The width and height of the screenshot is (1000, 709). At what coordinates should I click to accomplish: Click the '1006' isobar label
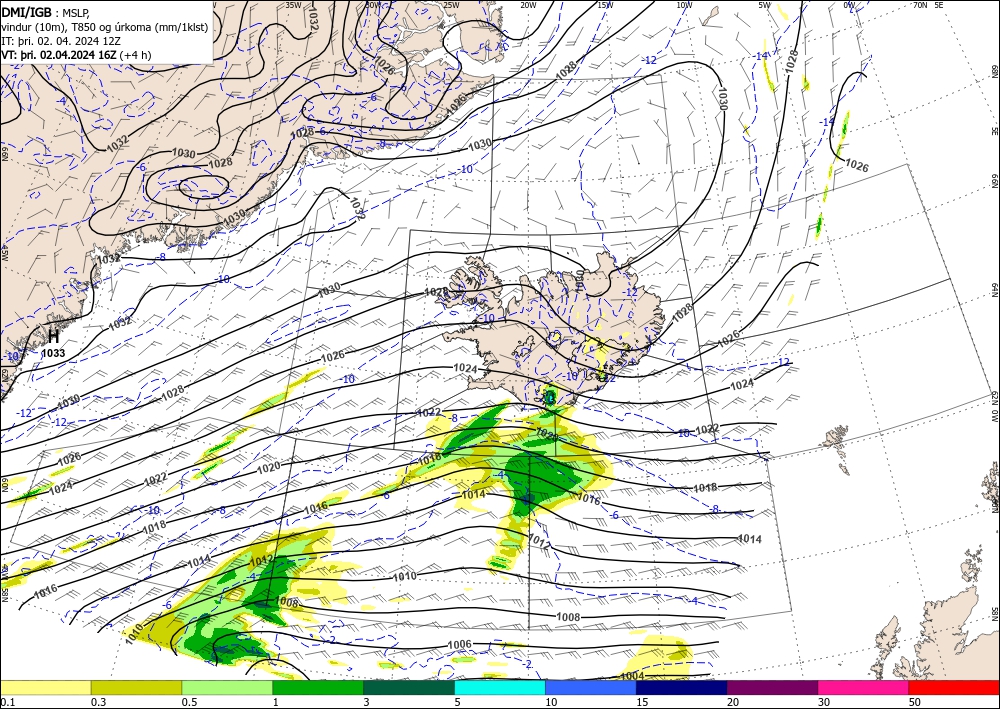tap(459, 645)
